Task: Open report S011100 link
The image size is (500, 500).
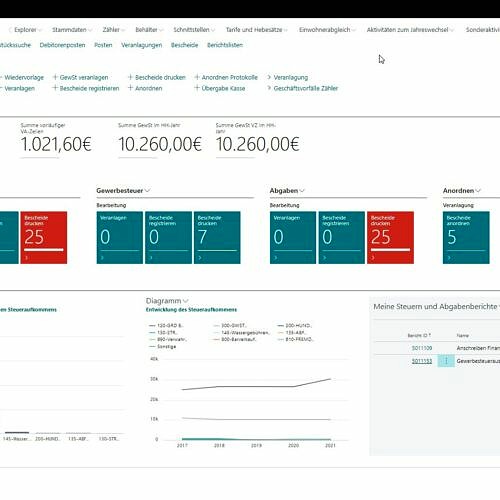Action: point(422,348)
